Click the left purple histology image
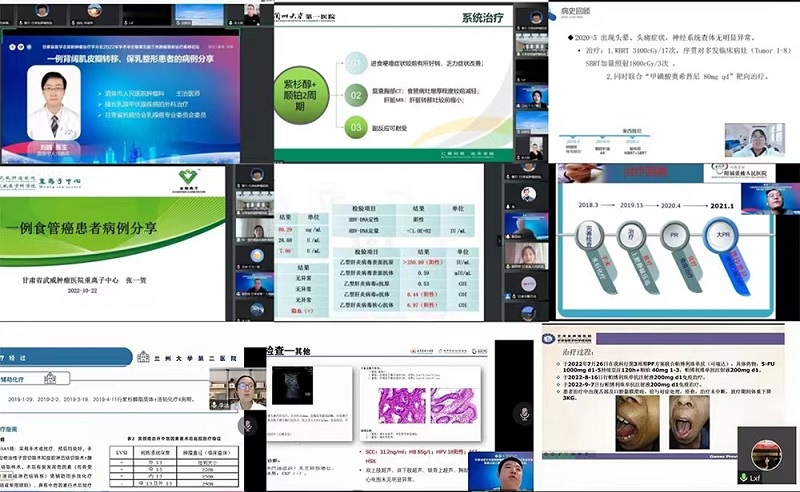Screen dimensions: 800x492 [x=402, y=406]
